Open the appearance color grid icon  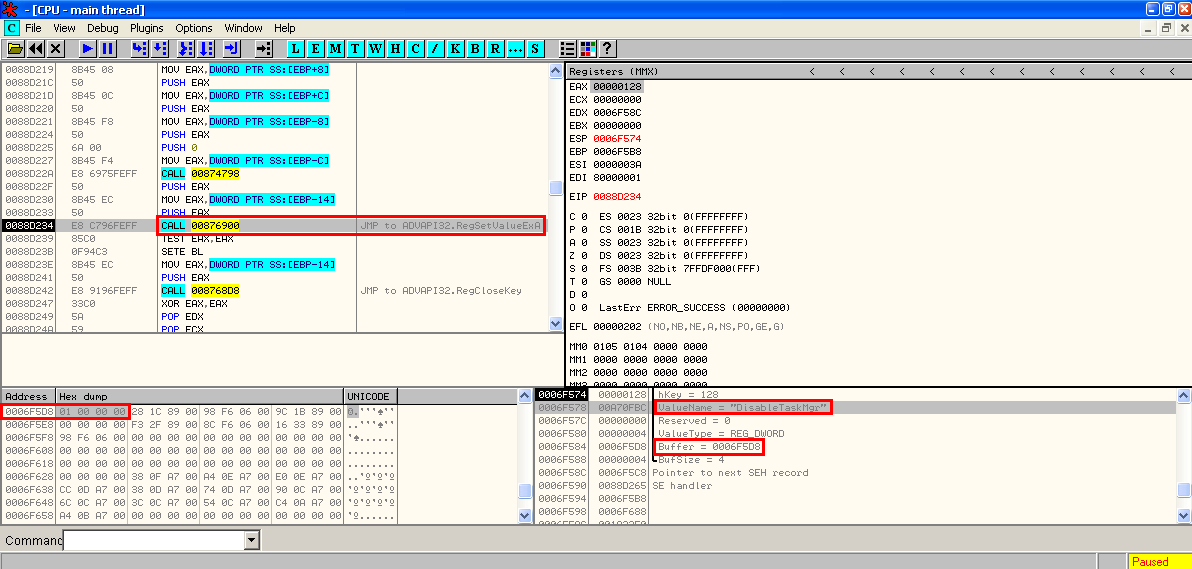[587, 48]
